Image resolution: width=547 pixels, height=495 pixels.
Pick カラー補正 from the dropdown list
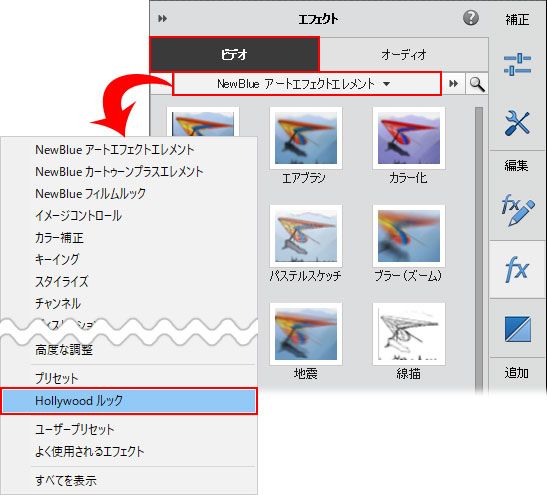pos(59,238)
